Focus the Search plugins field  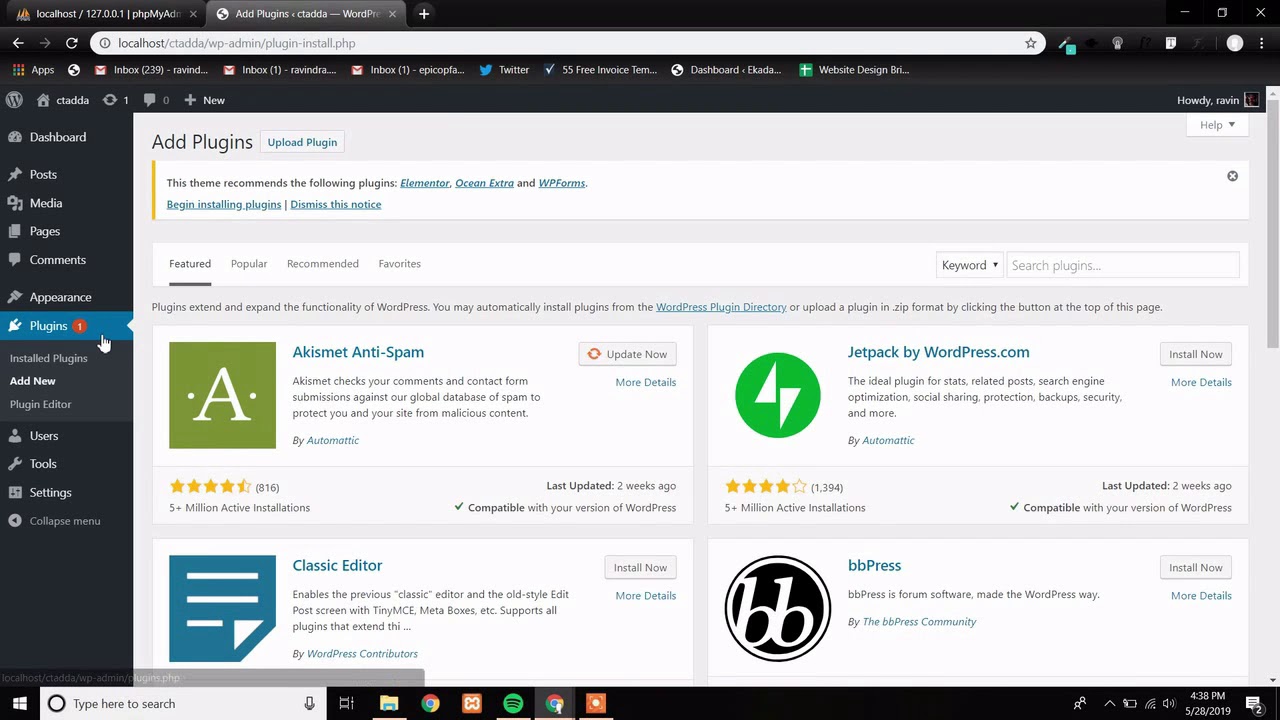[x=1122, y=265]
